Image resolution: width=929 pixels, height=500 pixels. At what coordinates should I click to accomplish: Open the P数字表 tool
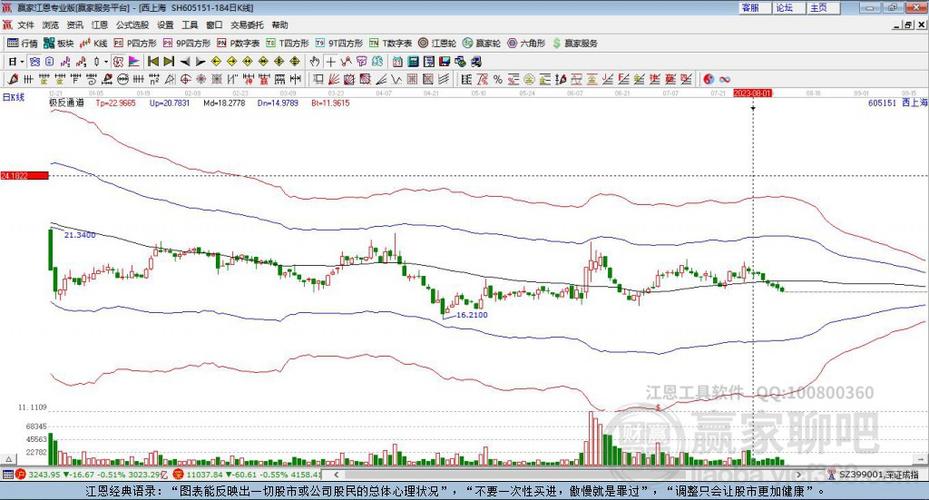click(238, 43)
